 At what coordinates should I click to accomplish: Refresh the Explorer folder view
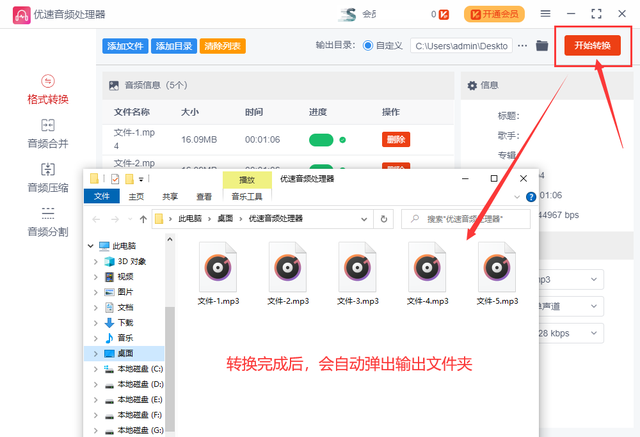384,219
